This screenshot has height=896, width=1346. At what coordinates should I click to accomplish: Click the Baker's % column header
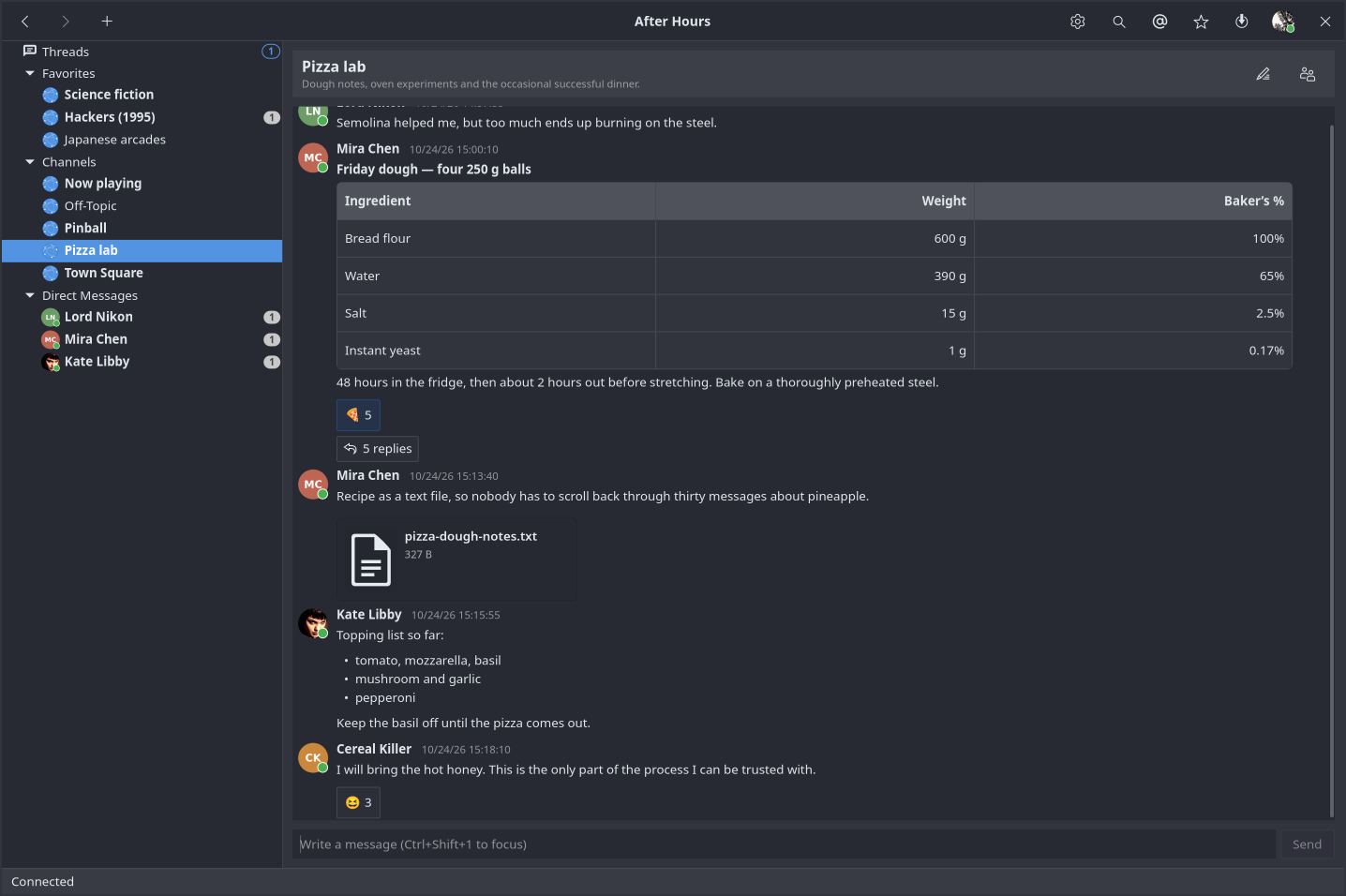[x=1133, y=202]
